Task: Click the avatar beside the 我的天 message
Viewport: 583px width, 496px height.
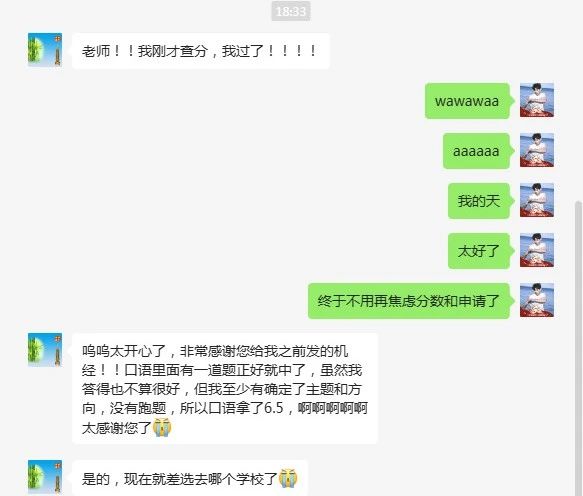Action: tap(537, 200)
